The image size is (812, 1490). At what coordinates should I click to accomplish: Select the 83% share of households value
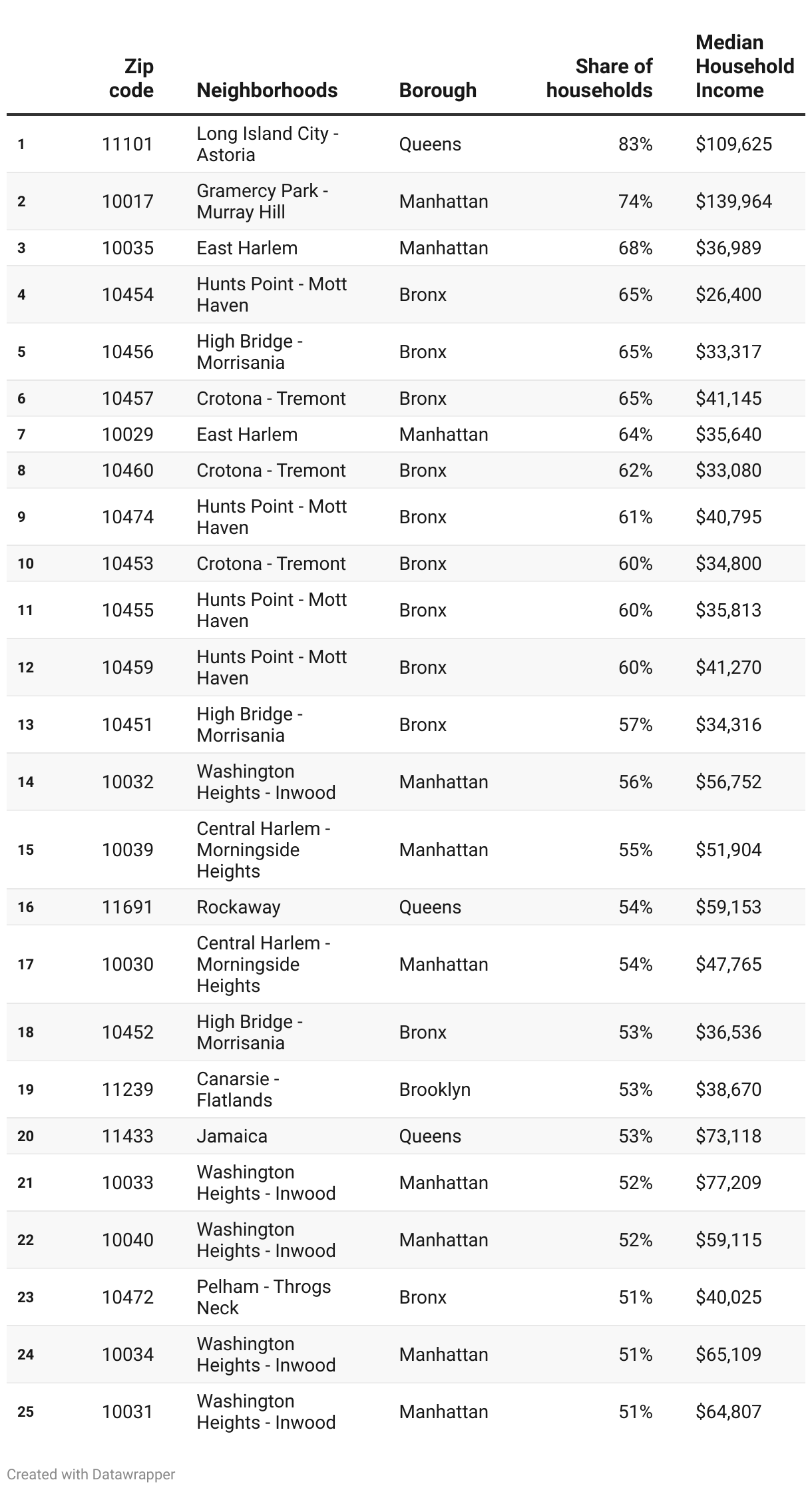pos(635,144)
